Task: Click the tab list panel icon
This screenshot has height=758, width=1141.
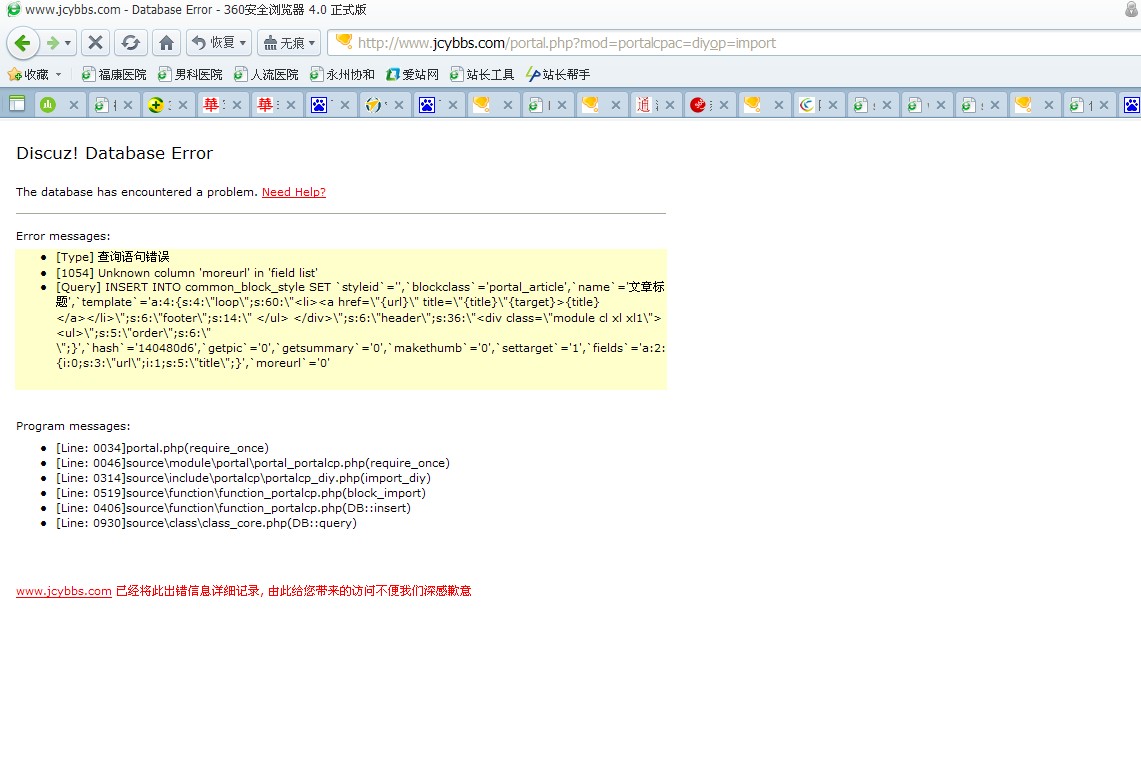Action: click(17, 104)
